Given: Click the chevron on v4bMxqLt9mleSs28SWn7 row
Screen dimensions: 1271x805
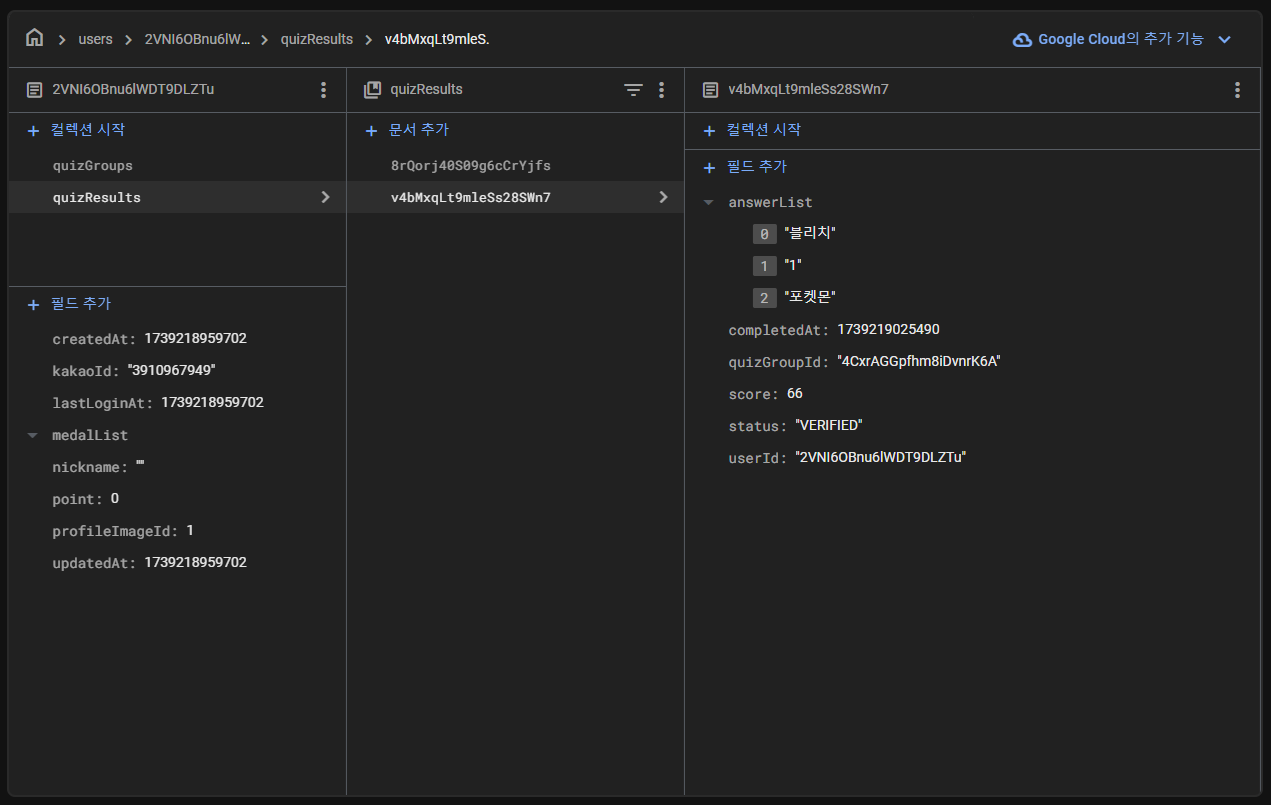Looking at the screenshot, I should pos(663,197).
